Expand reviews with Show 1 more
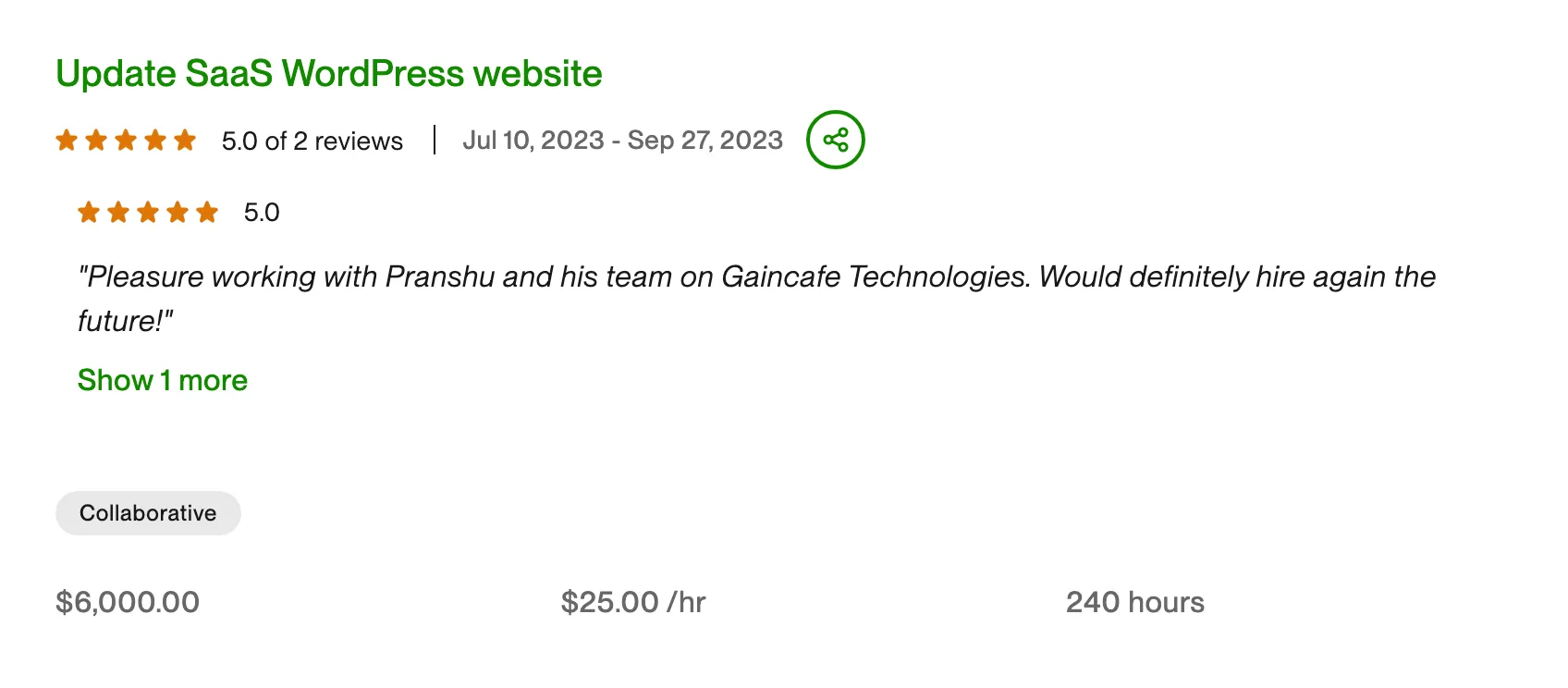 [x=163, y=380]
